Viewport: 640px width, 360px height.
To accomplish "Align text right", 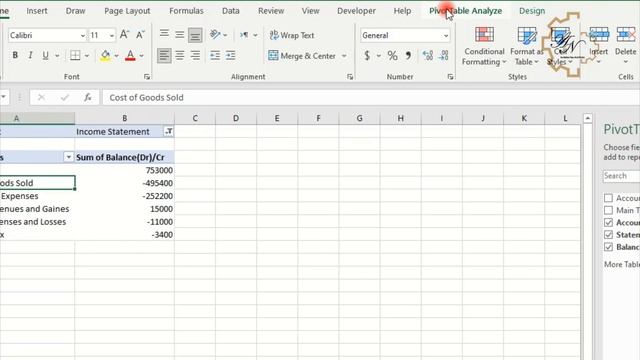I will tap(196, 56).
